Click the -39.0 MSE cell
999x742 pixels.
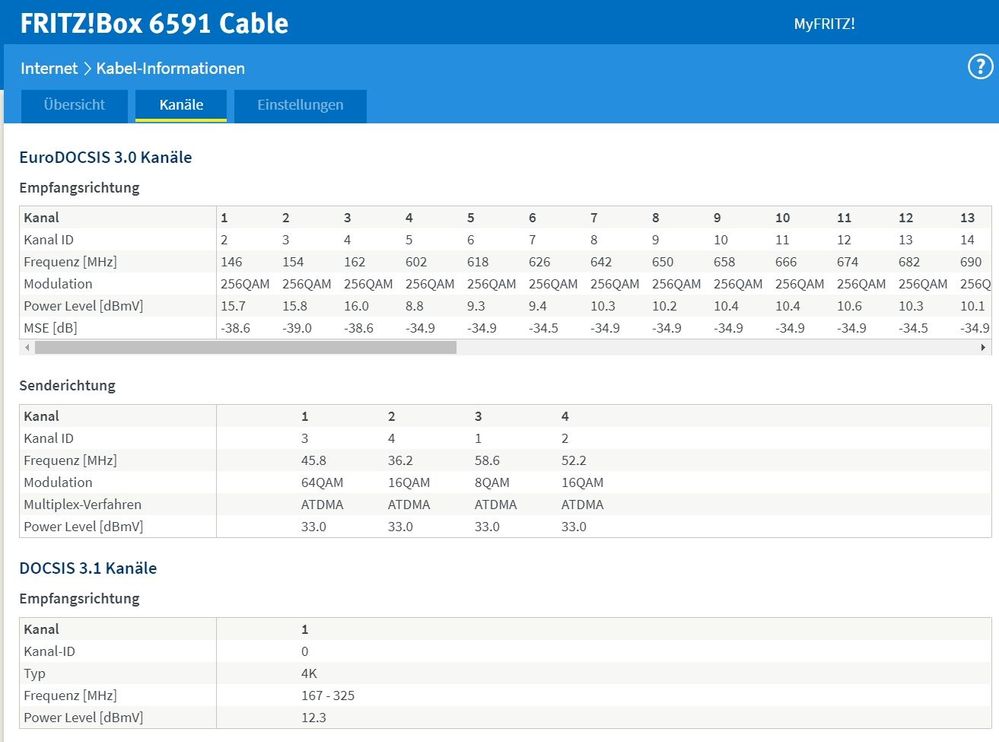[296, 328]
